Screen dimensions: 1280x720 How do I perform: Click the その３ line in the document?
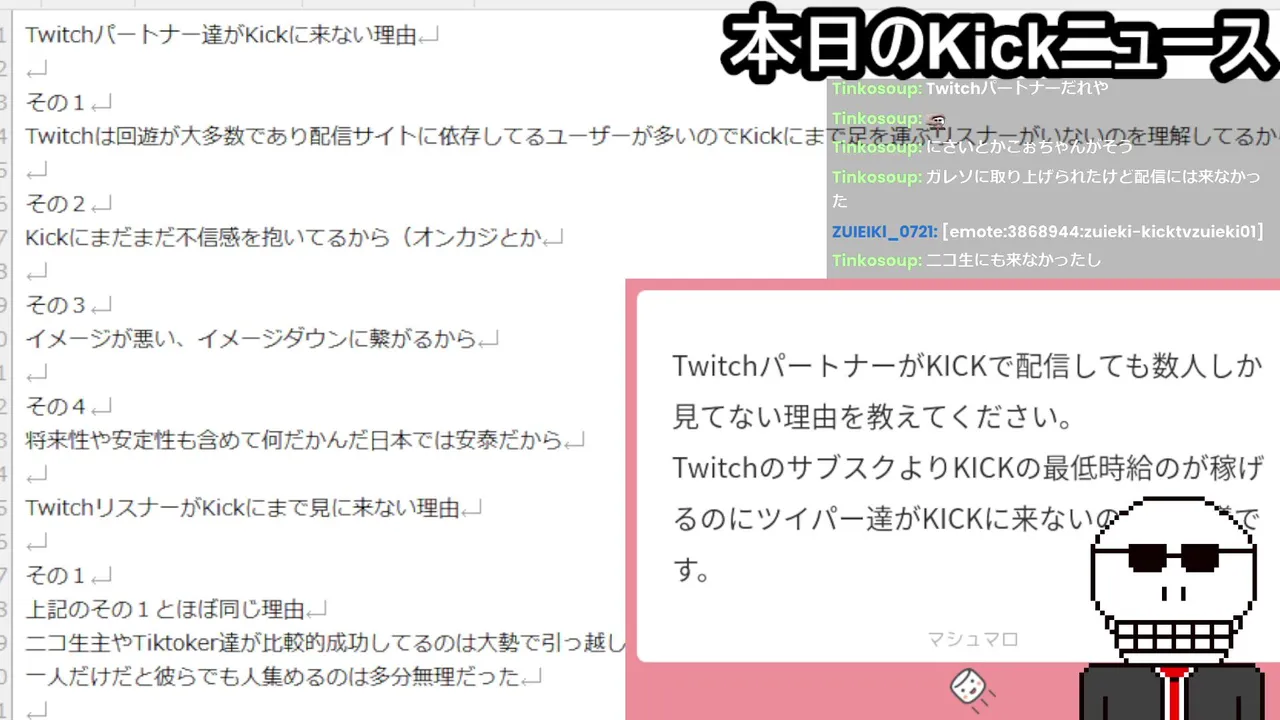click(56, 305)
